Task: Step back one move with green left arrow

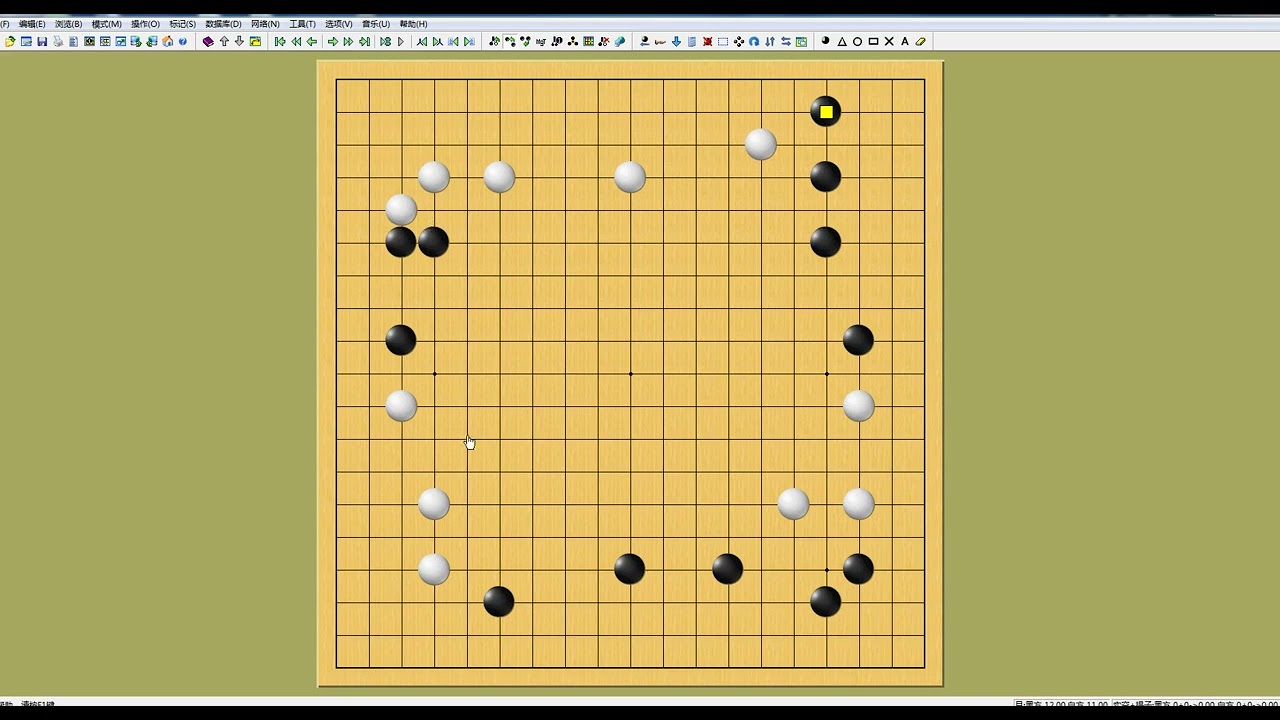Action: (x=311, y=42)
